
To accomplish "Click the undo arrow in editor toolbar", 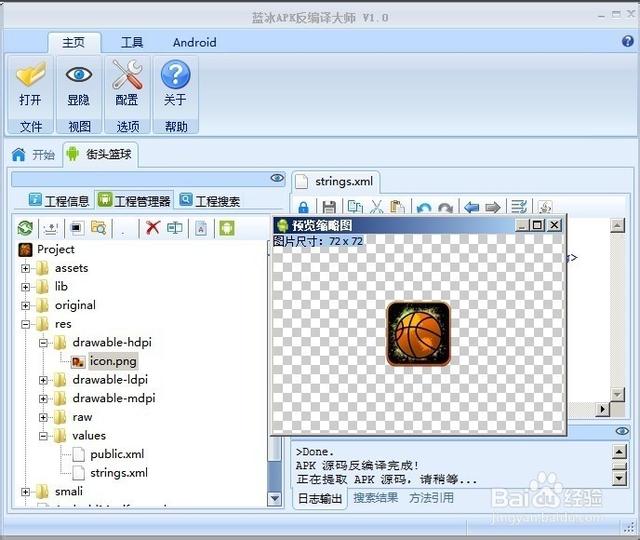I will click(424, 208).
